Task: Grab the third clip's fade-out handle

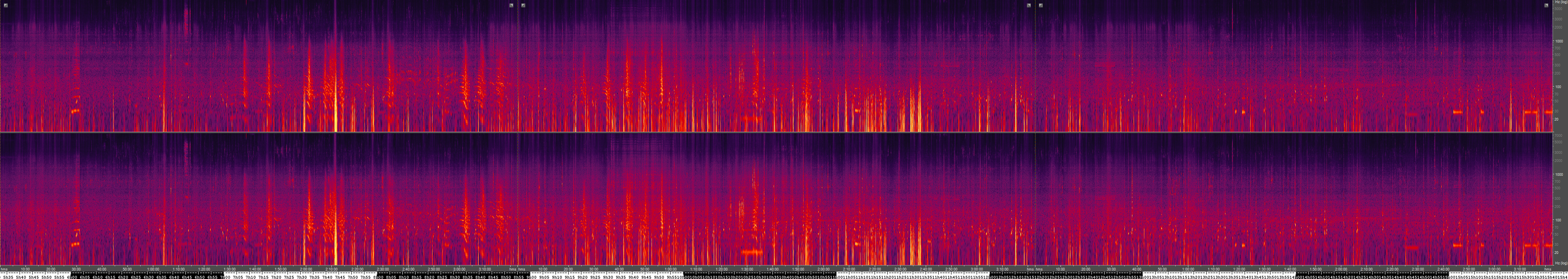Action: (1546, 5)
